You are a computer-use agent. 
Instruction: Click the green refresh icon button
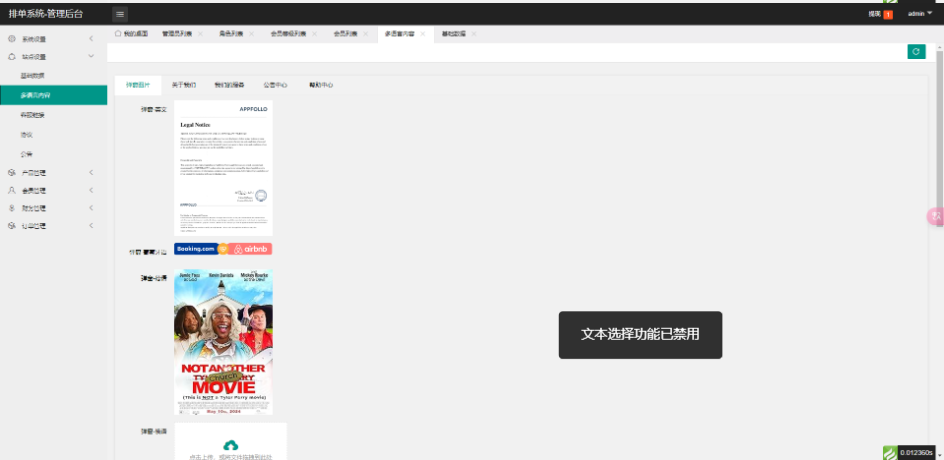916,52
